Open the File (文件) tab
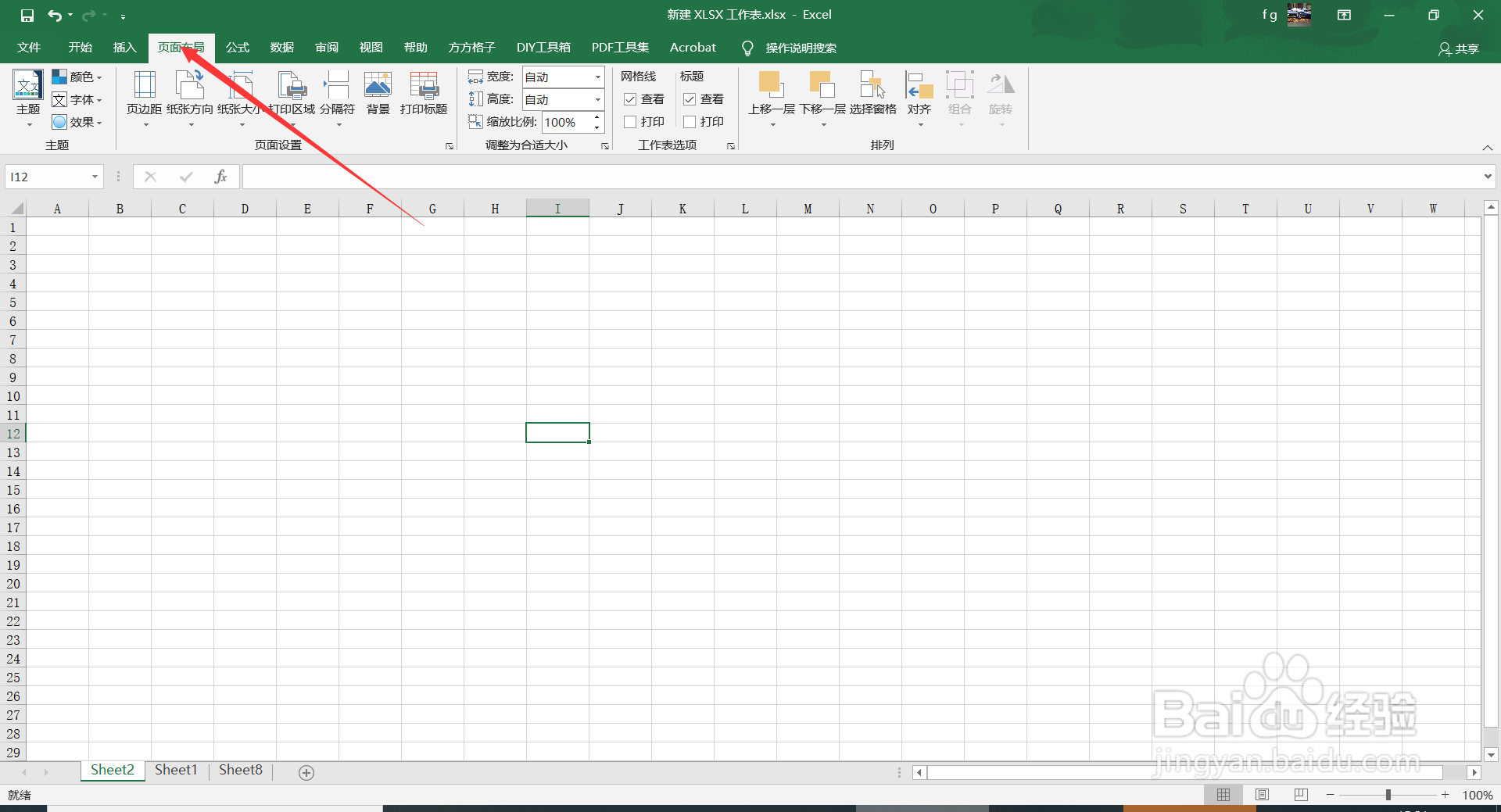The width and height of the screenshot is (1501, 812). point(29,48)
